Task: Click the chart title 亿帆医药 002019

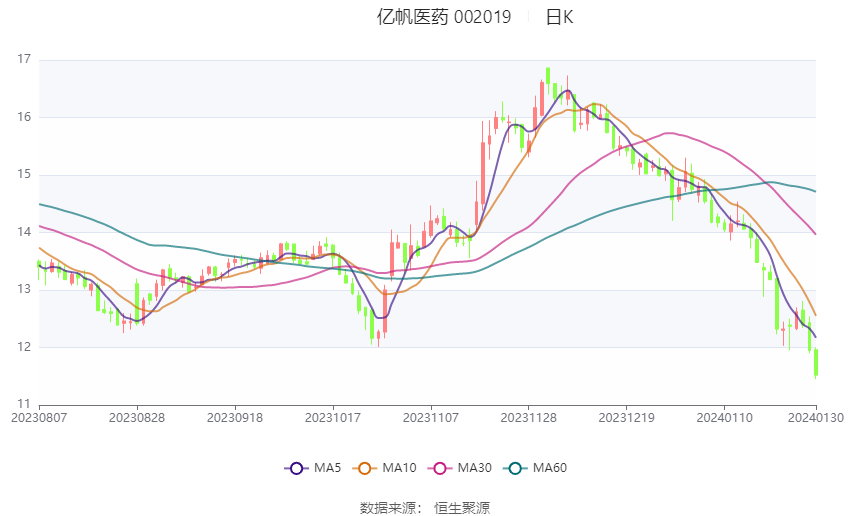Action: (443, 17)
